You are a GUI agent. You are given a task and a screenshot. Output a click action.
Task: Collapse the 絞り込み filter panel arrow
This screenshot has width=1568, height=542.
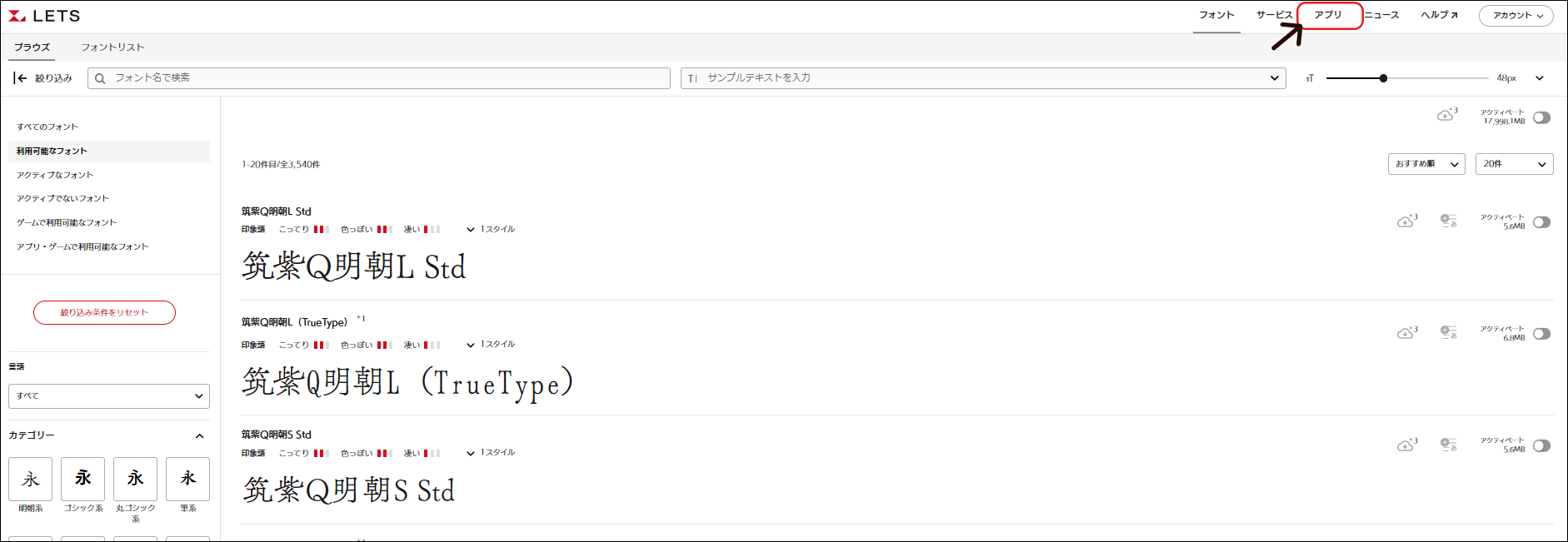point(20,78)
